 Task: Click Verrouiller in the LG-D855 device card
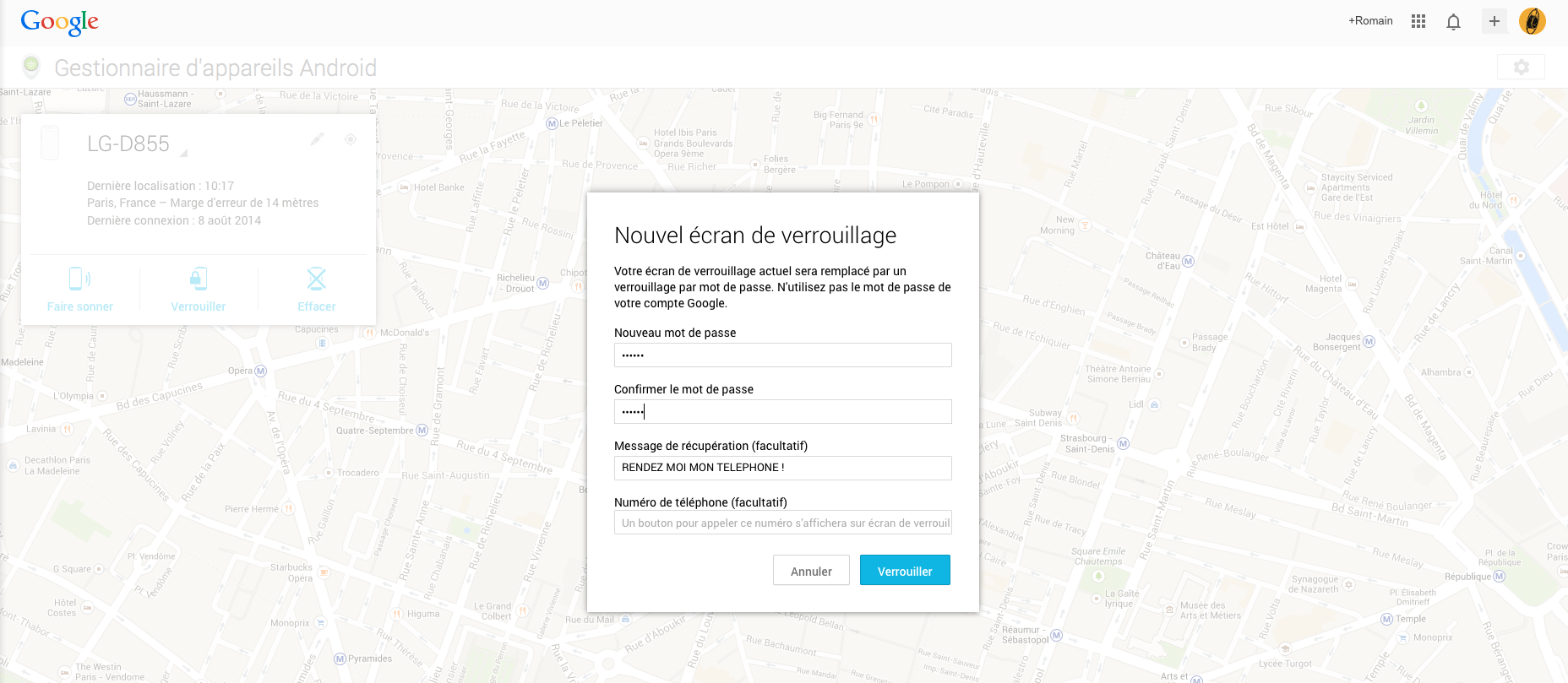(199, 290)
